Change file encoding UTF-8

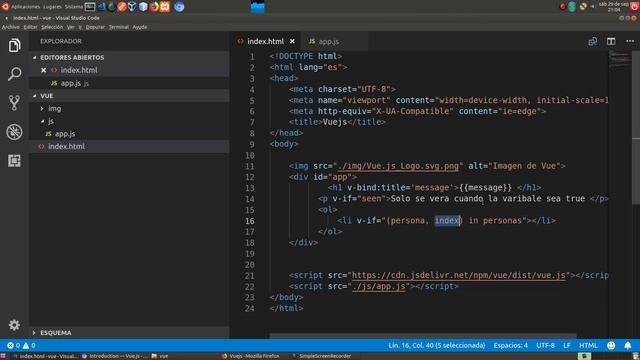(x=545, y=345)
